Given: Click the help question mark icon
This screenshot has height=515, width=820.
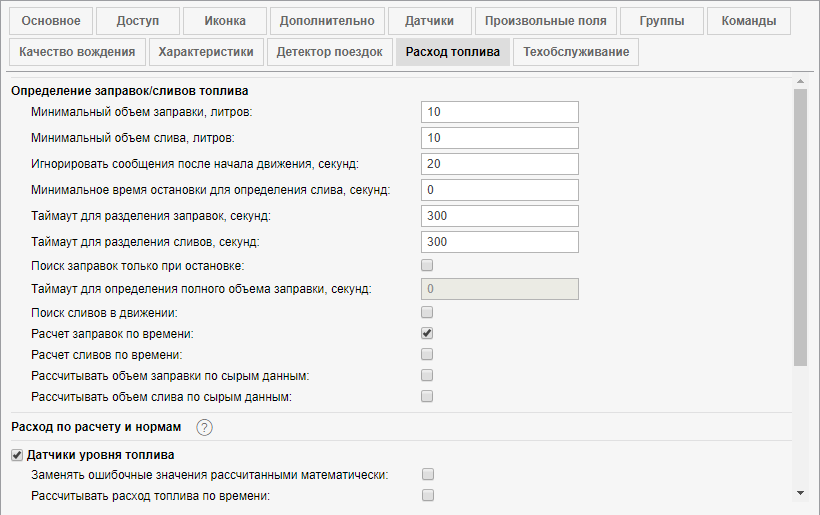Looking at the screenshot, I should point(205,428).
